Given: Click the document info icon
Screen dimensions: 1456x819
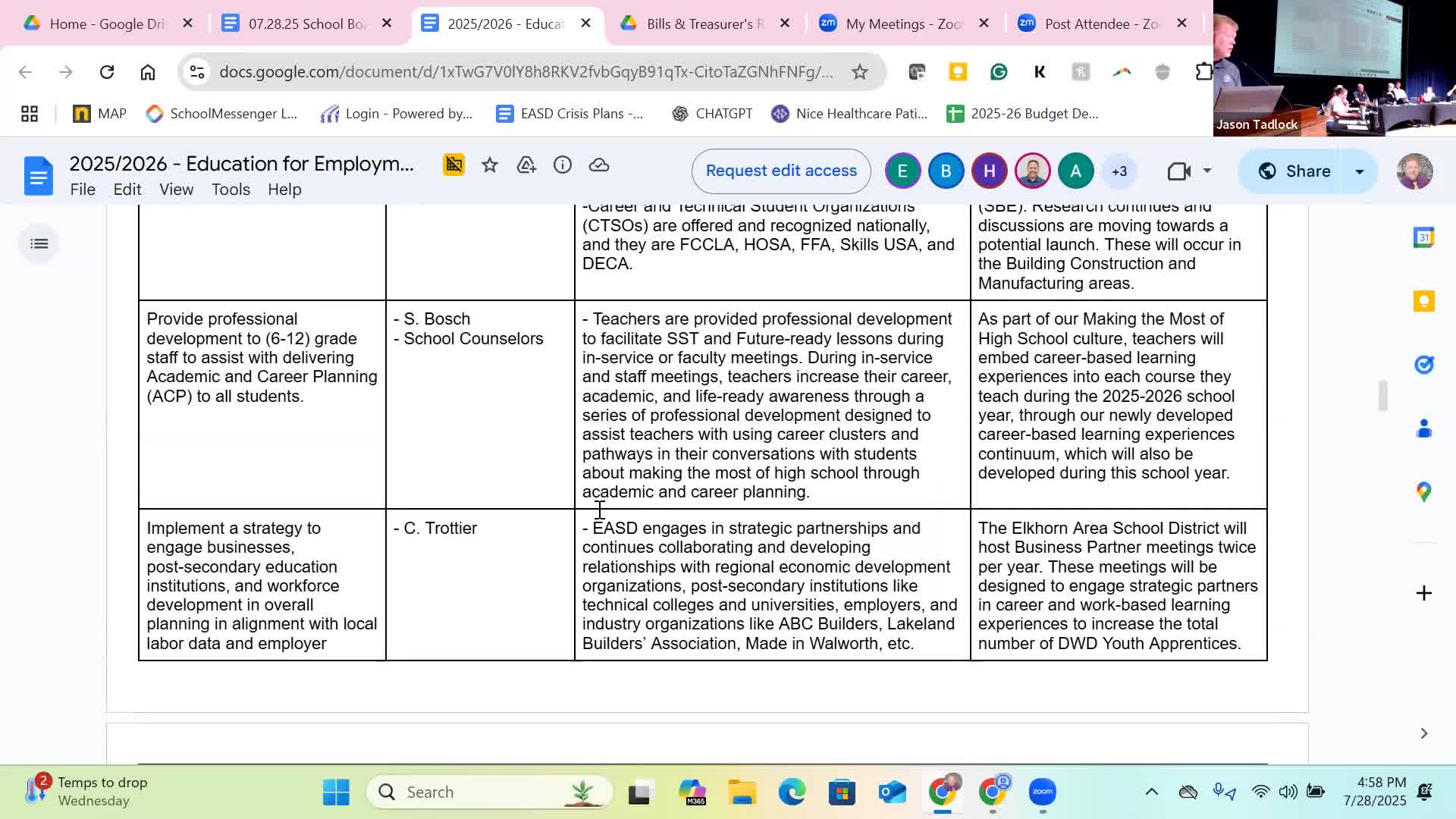Looking at the screenshot, I should click(563, 165).
